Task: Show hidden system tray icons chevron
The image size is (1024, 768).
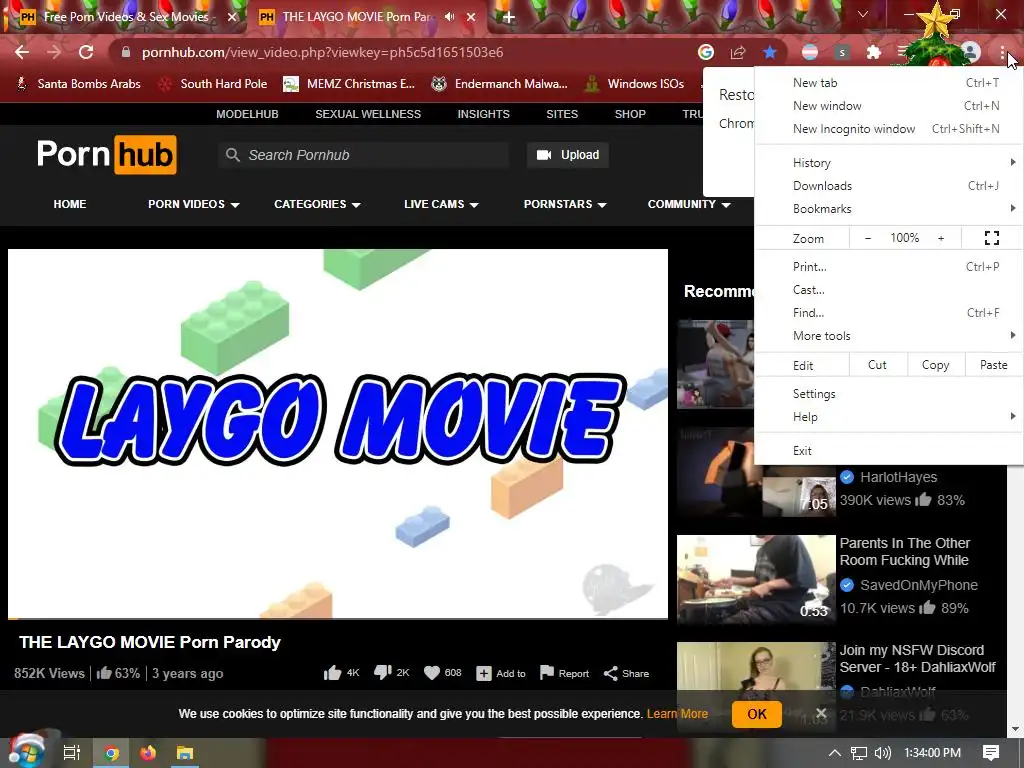Action: pos(835,753)
